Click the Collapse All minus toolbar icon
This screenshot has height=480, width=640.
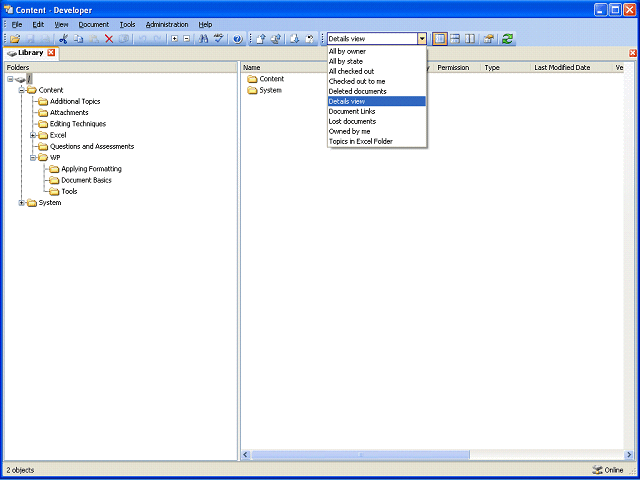(x=187, y=39)
